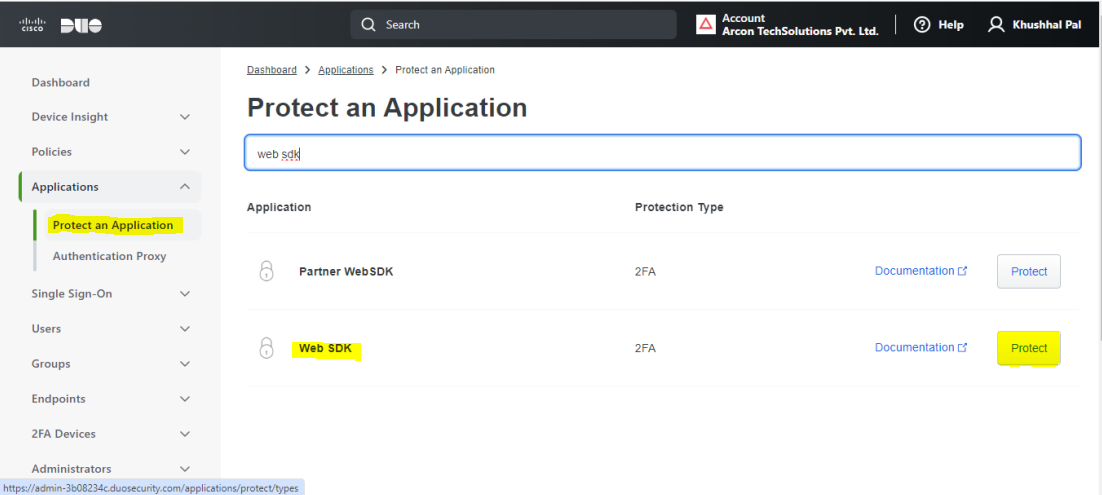Click the Help text label in the header
The height and width of the screenshot is (495, 1102).
tap(951, 25)
